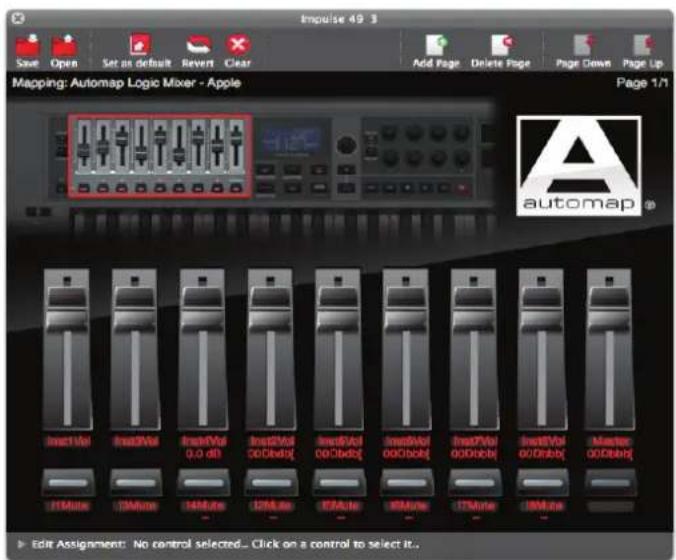Click the blue LCD display on keyboard image
676x560 pixels.
click(293, 140)
